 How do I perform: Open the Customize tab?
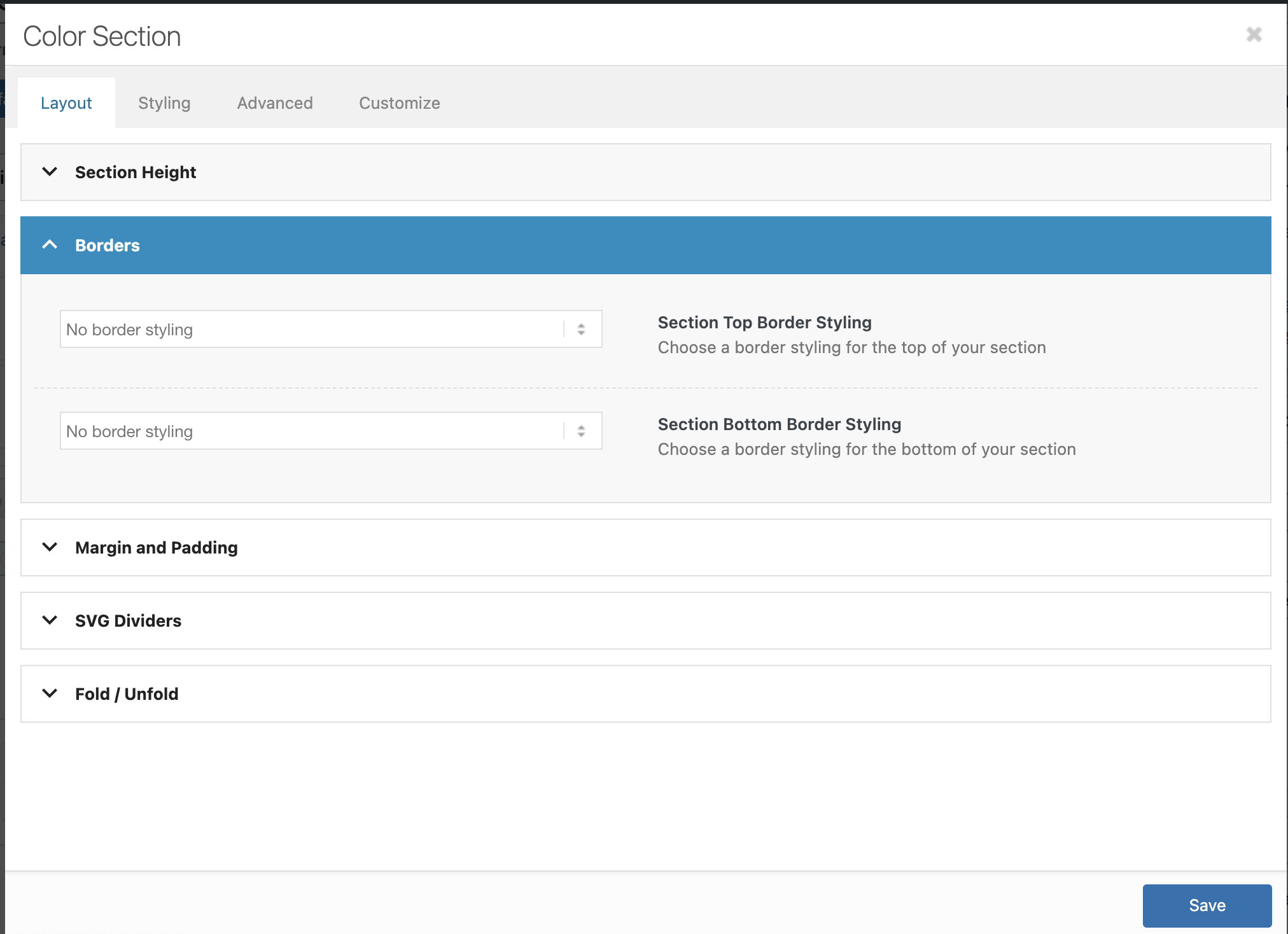pyautogui.click(x=400, y=103)
